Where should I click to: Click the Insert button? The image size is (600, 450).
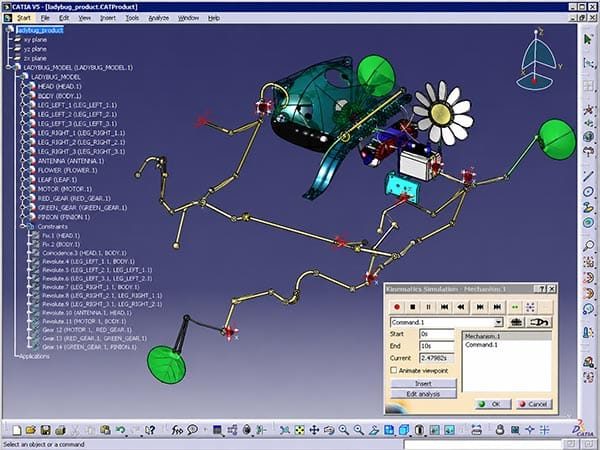click(x=423, y=383)
